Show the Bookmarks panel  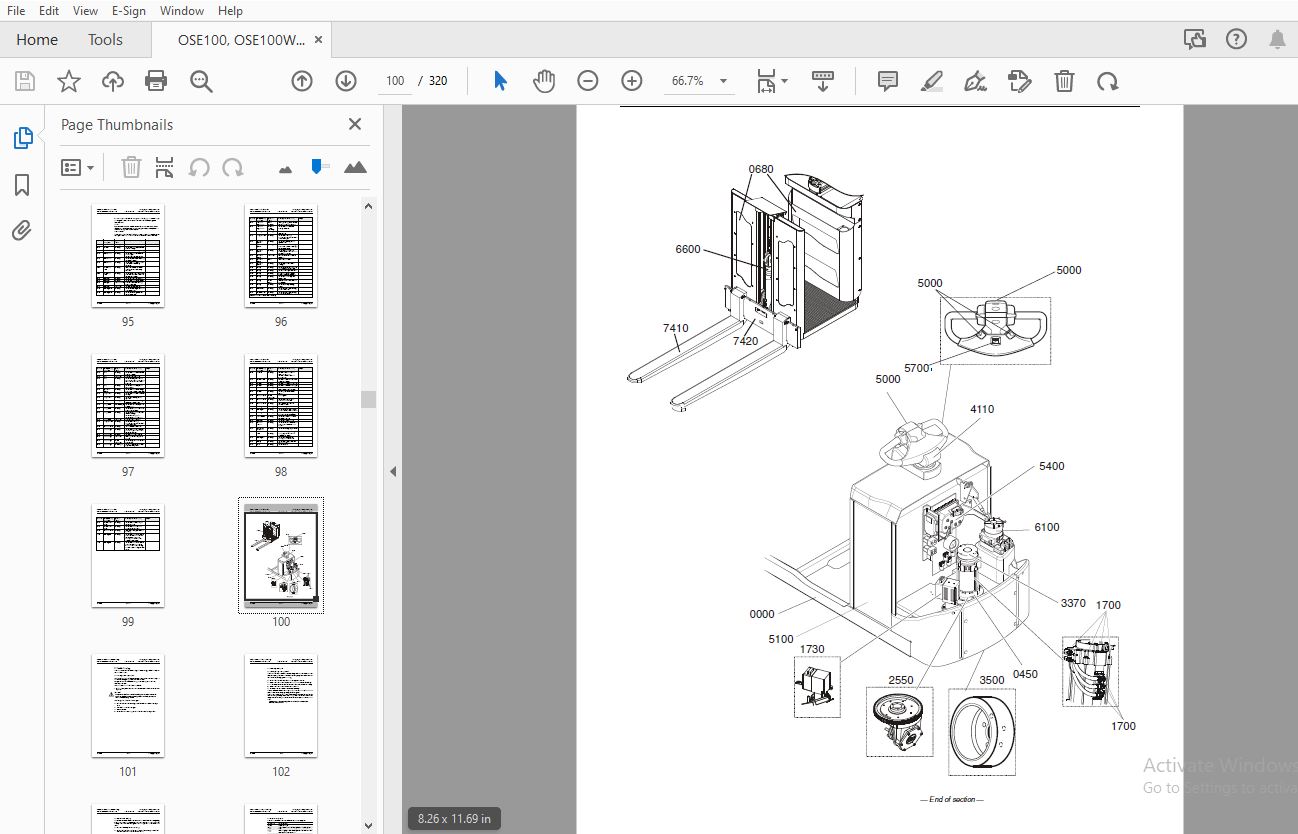(x=22, y=185)
